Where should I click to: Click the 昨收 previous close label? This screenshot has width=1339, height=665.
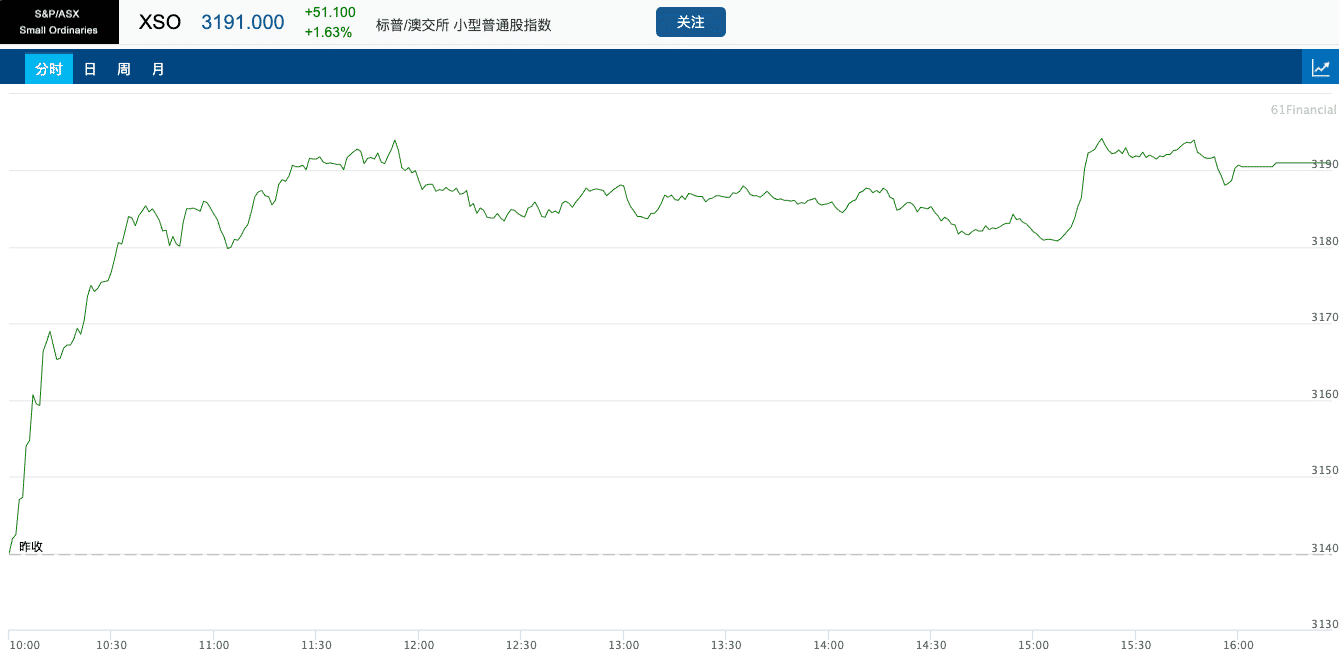click(x=31, y=546)
